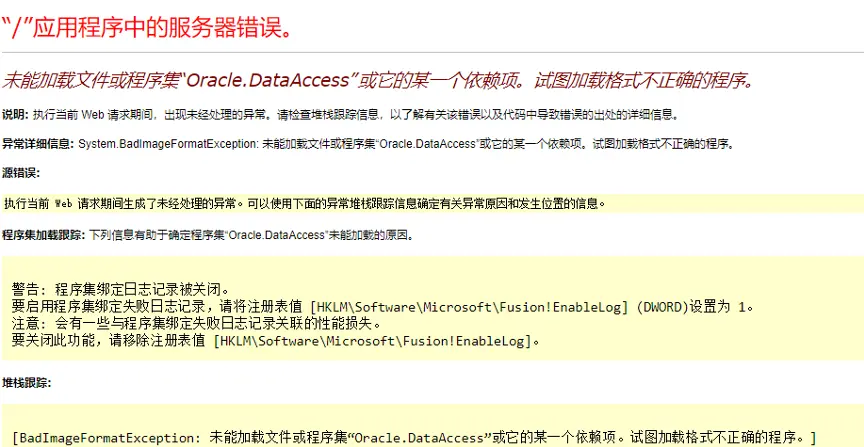Click the description text starting 执行当前 Web 请求期间，出现未经处理的异常

[356, 115]
